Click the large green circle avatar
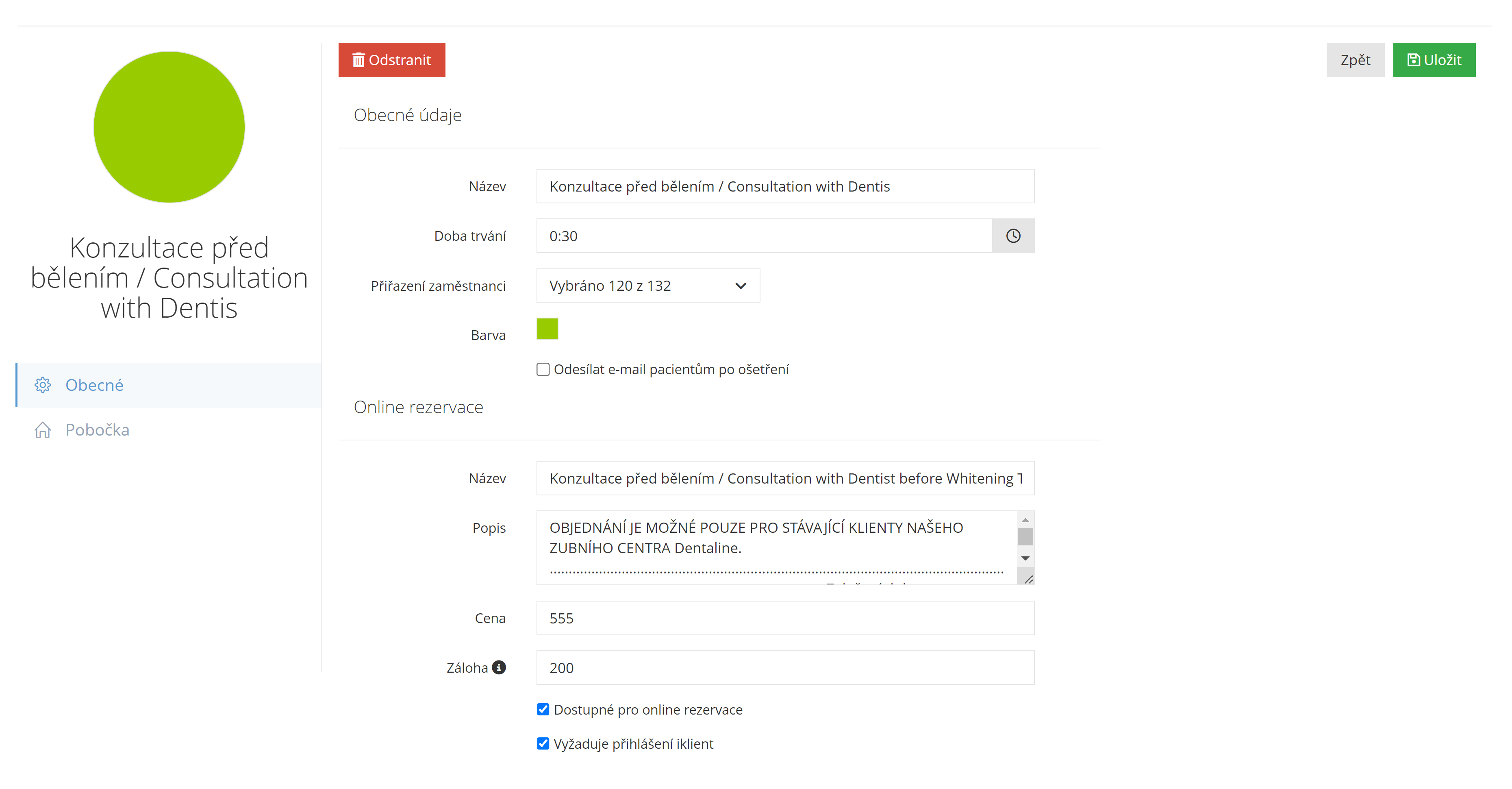The height and width of the screenshot is (789, 1512). pyautogui.click(x=169, y=127)
